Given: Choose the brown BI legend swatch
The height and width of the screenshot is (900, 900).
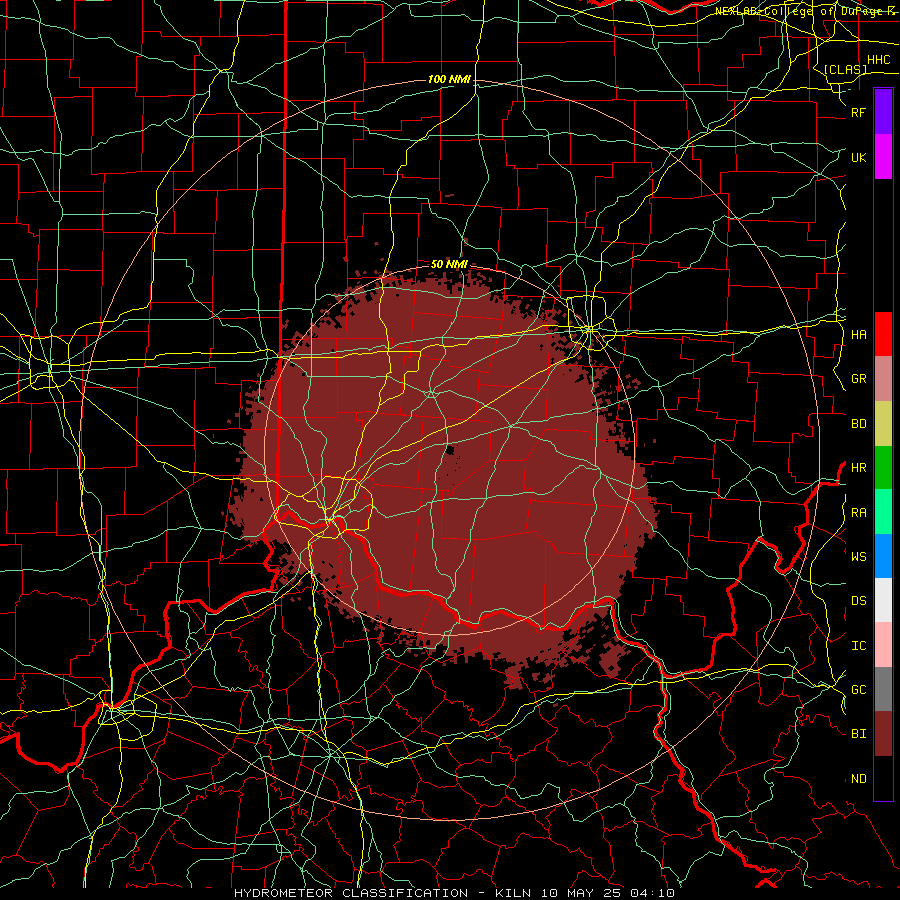Looking at the screenshot, I should coord(883,734).
